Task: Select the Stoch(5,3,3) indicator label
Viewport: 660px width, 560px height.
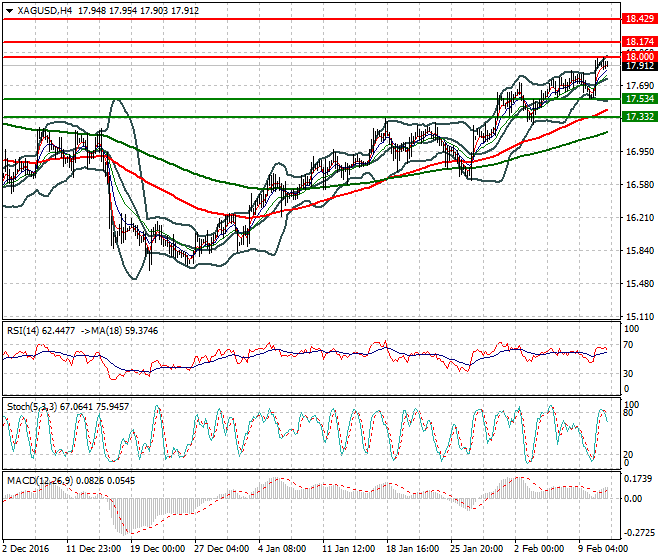Action: pos(32,407)
